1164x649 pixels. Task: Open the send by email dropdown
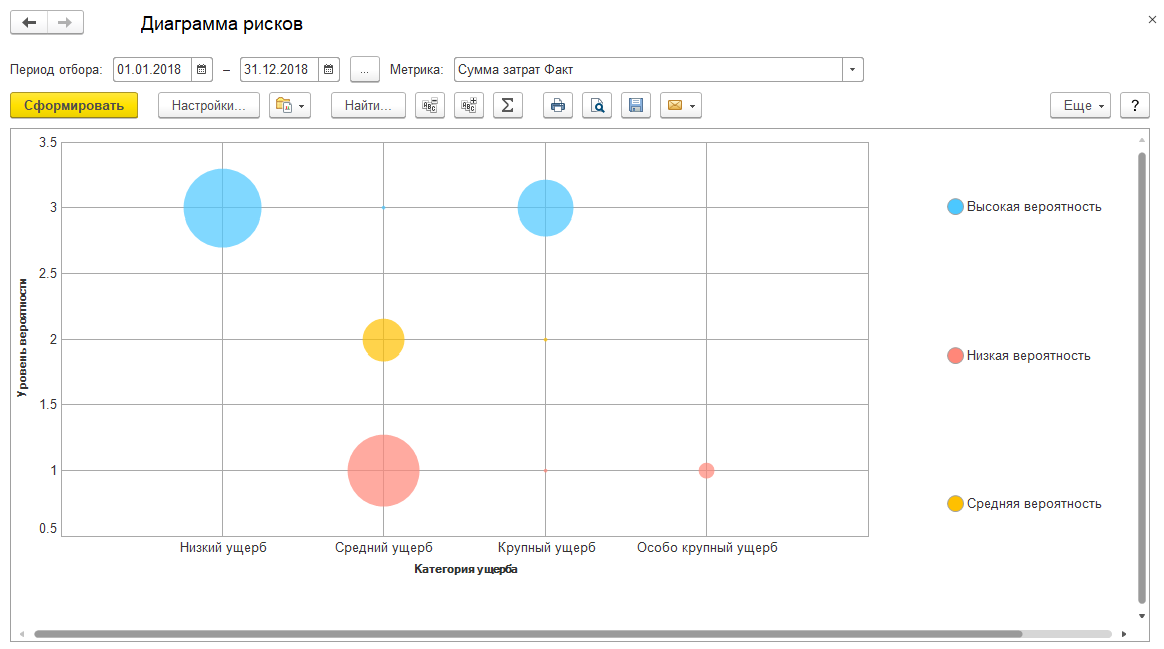tap(680, 105)
